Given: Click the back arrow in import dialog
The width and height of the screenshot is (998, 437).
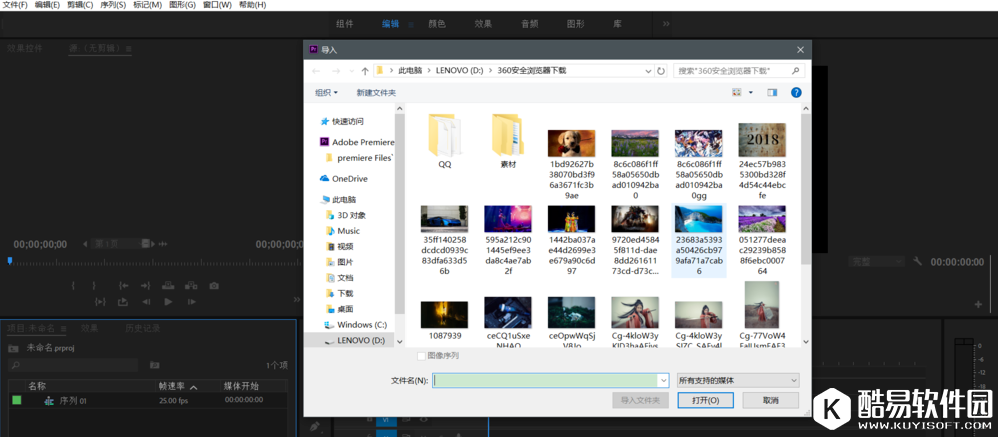Looking at the screenshot, I should [x=316, y=71].
